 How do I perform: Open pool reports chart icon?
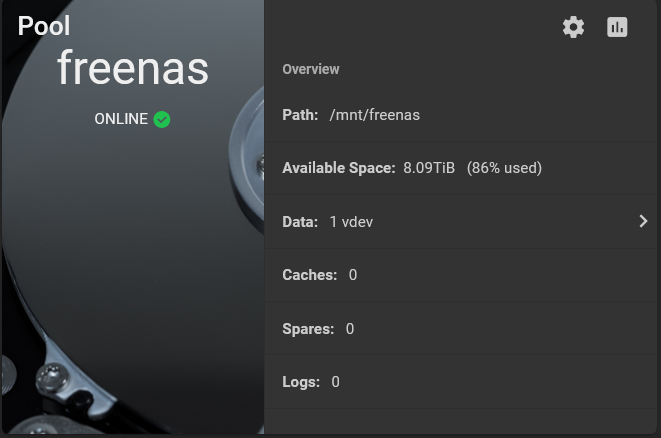click(617, 27)
